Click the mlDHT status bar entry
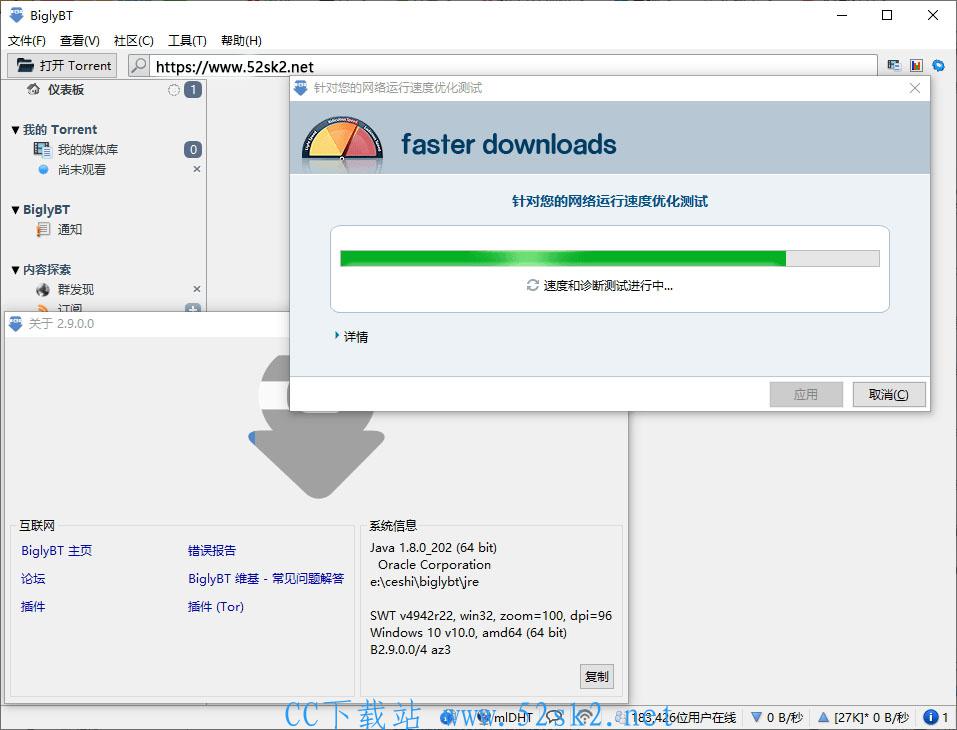The height and width of the screenshot is (730, 957). click(x=506, y=717)
